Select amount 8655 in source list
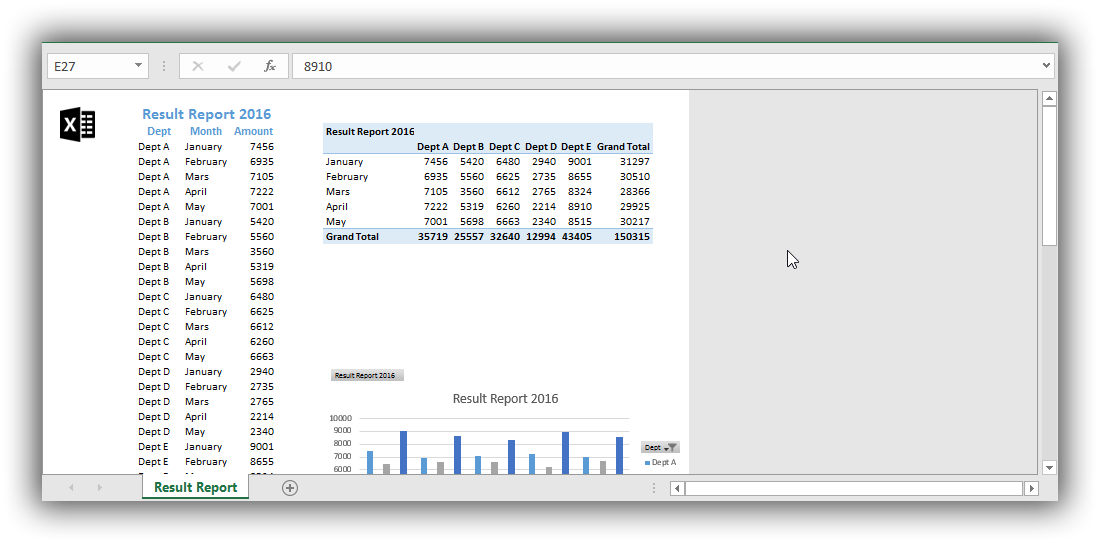This screenshot has height=543, width=1100. [x=262, y=462]
